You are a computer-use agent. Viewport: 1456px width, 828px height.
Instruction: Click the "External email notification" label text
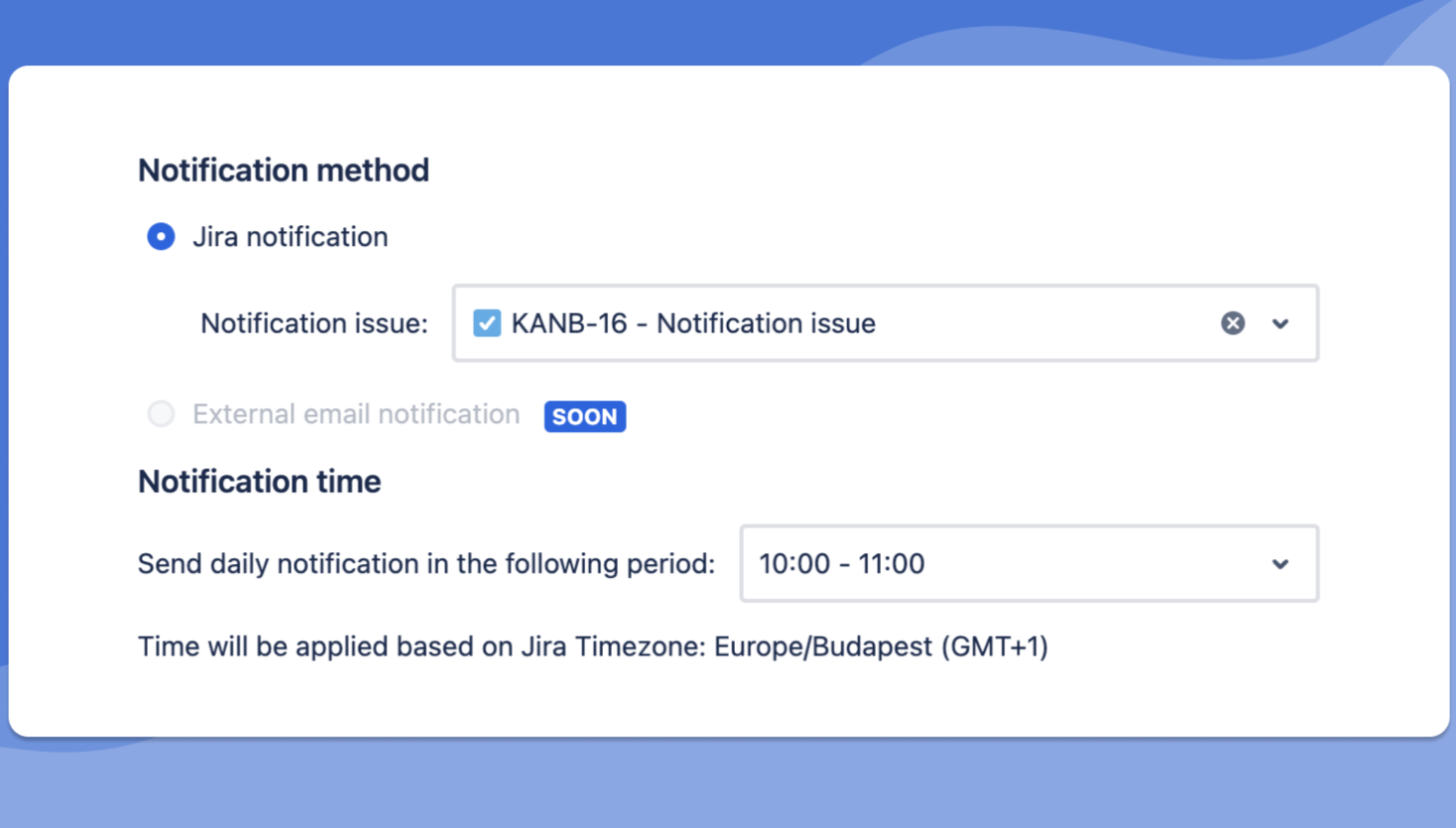point(356,414)
